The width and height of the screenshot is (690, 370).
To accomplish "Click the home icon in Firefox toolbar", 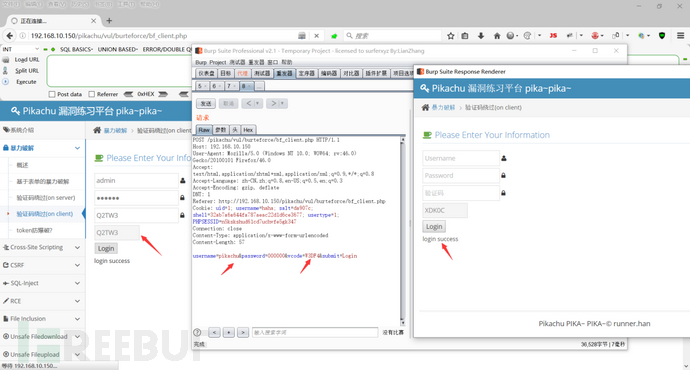I will click(x=497, y=36).
